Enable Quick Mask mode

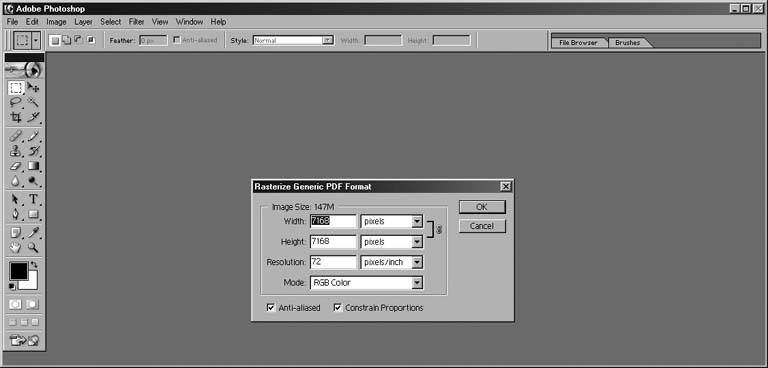coord(32,304)
